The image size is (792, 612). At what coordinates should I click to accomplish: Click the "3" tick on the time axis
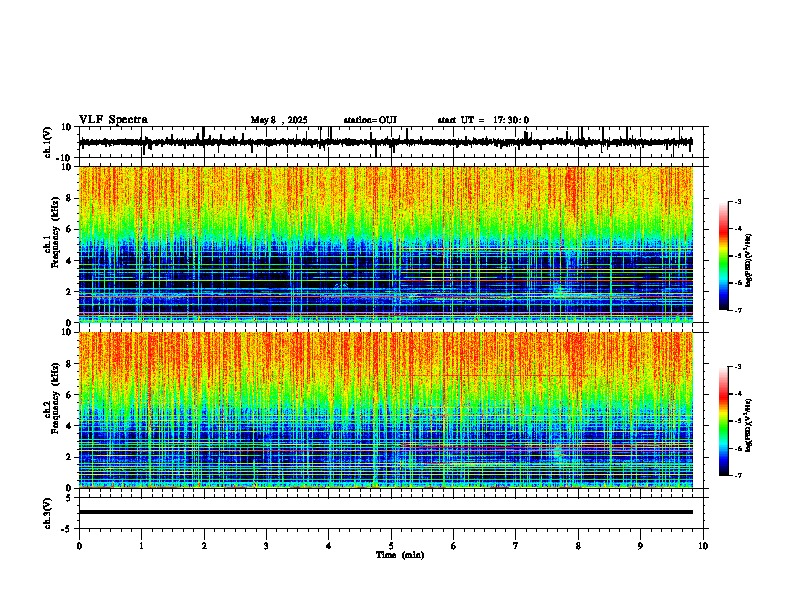tap(266, 546)
